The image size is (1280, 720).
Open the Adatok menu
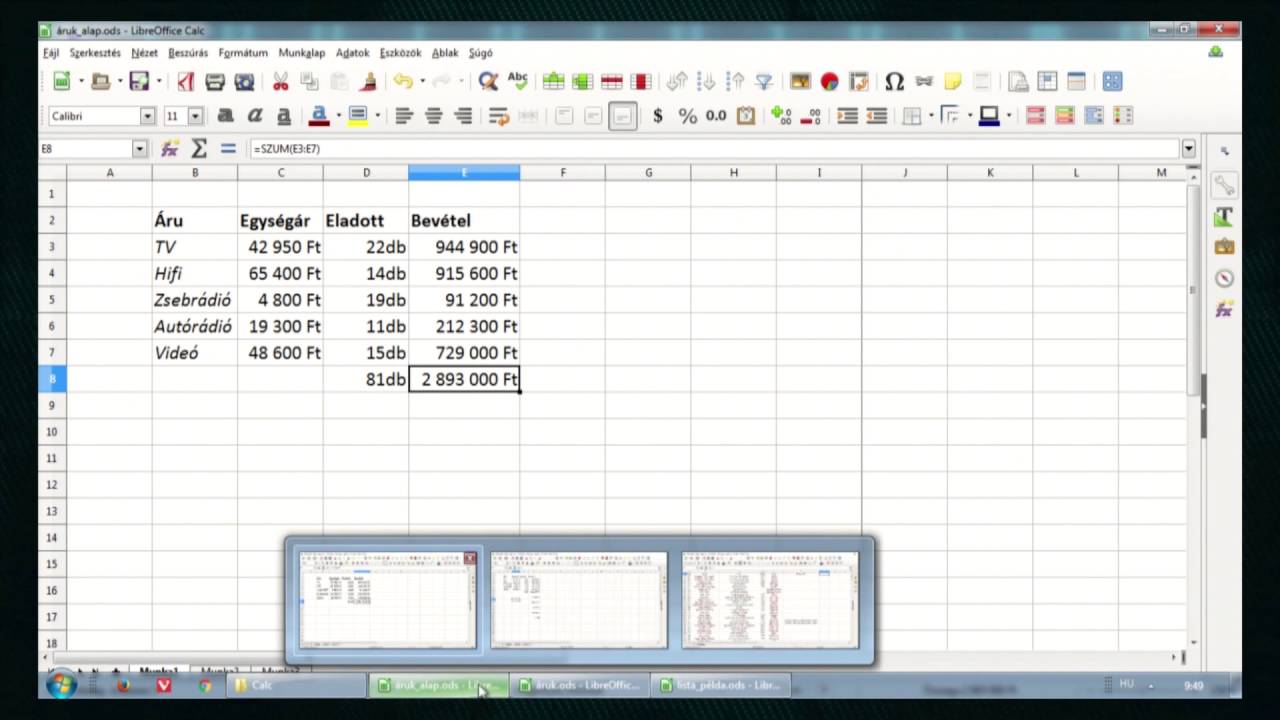click(x=352, y=53)
